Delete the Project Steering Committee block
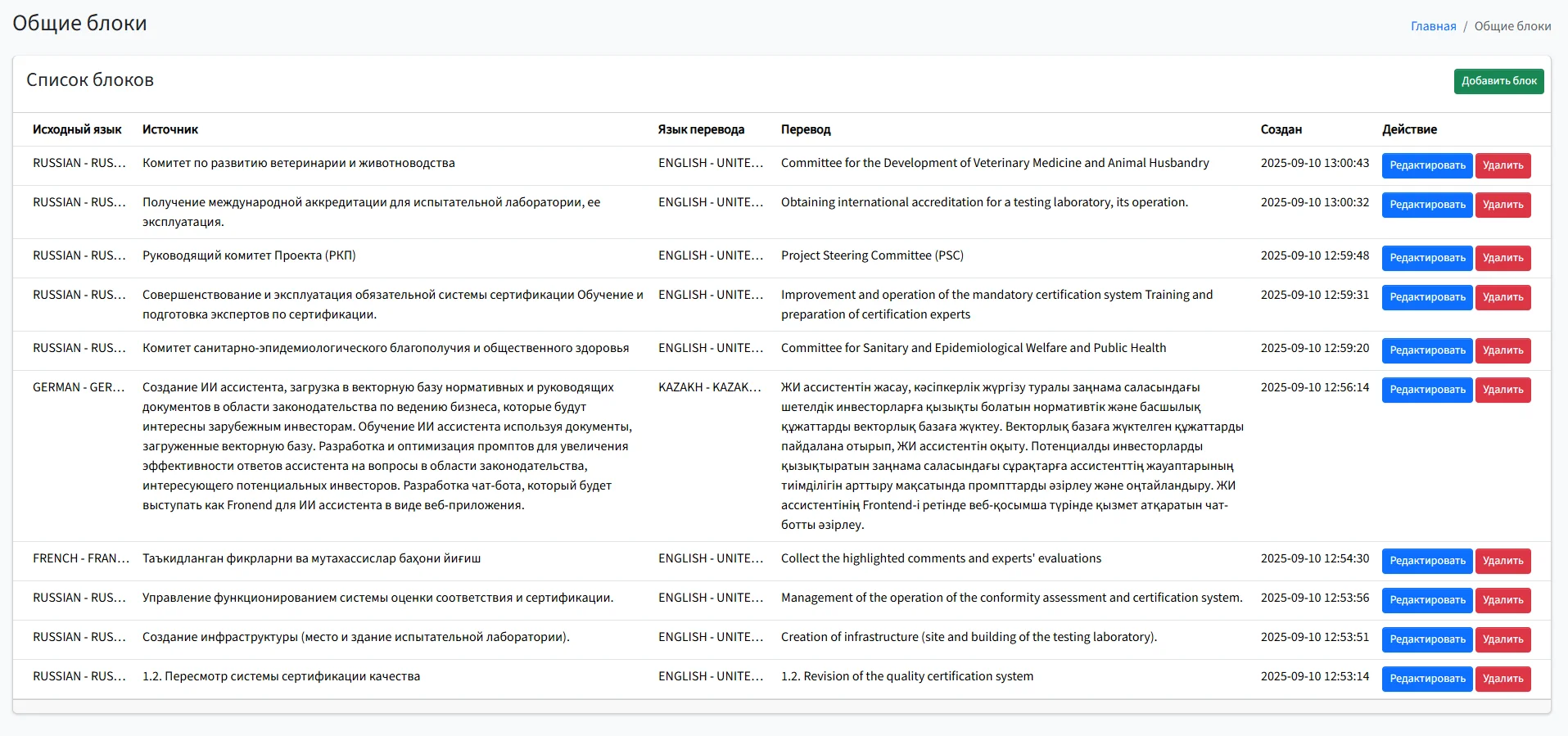 1502,258
